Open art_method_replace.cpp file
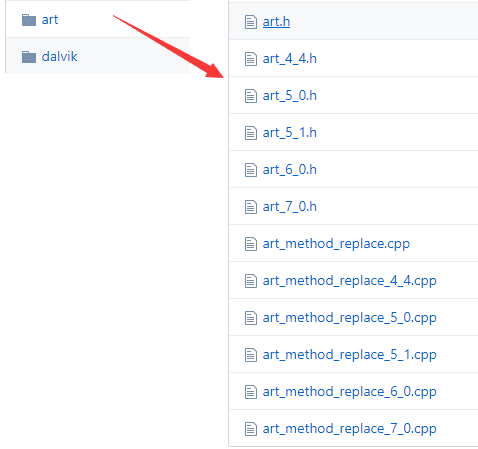The width and height of the screenshot is (478, 449). (x=336, y=244)
